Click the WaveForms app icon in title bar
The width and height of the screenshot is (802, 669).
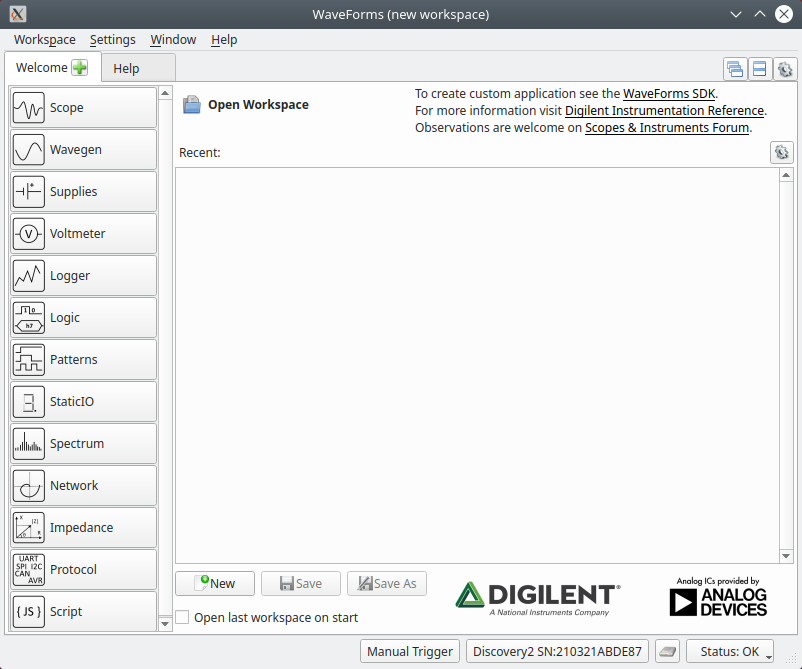[17, 14]
